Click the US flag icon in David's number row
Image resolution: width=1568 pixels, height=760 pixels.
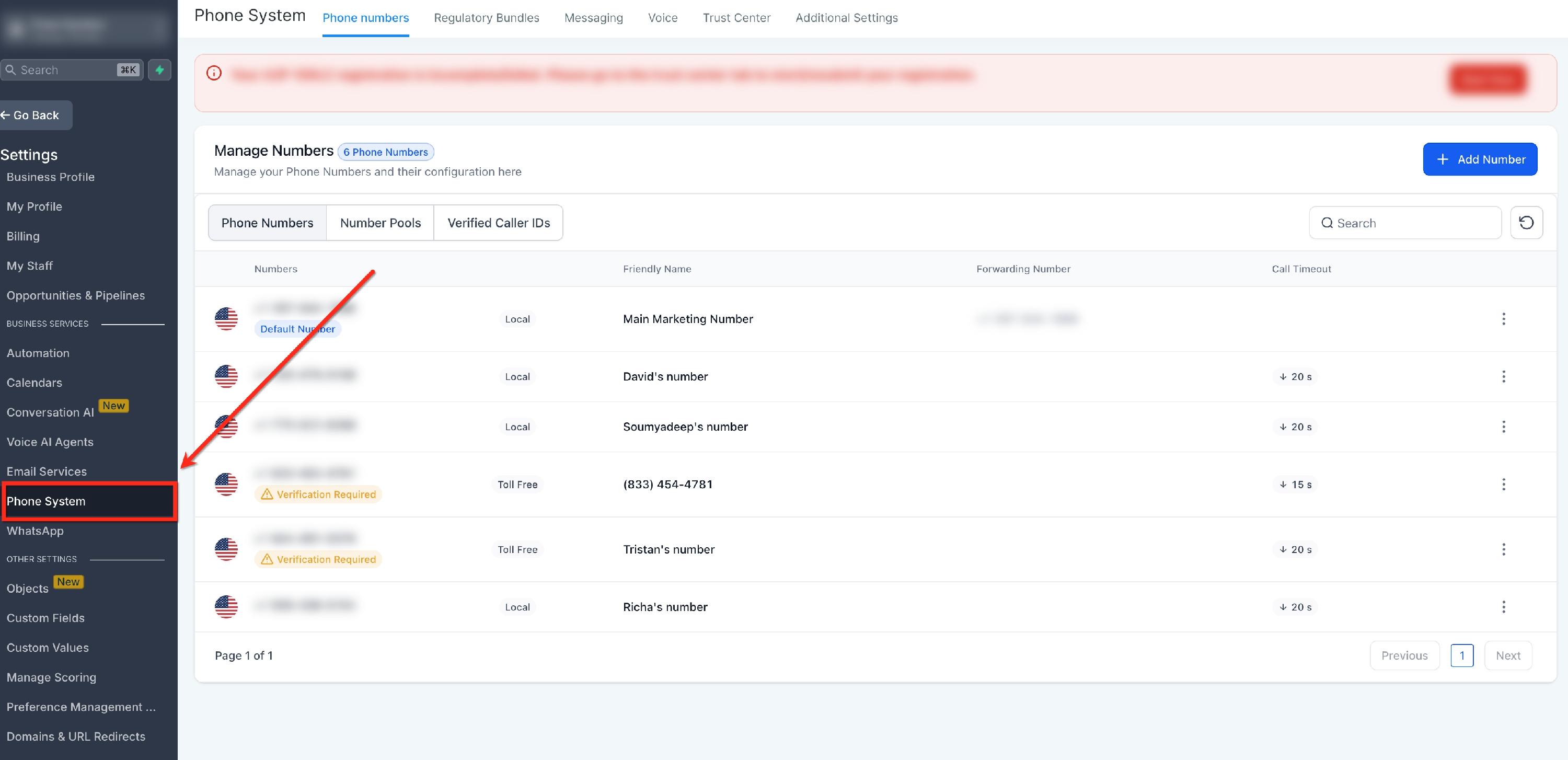pos(226,377)
